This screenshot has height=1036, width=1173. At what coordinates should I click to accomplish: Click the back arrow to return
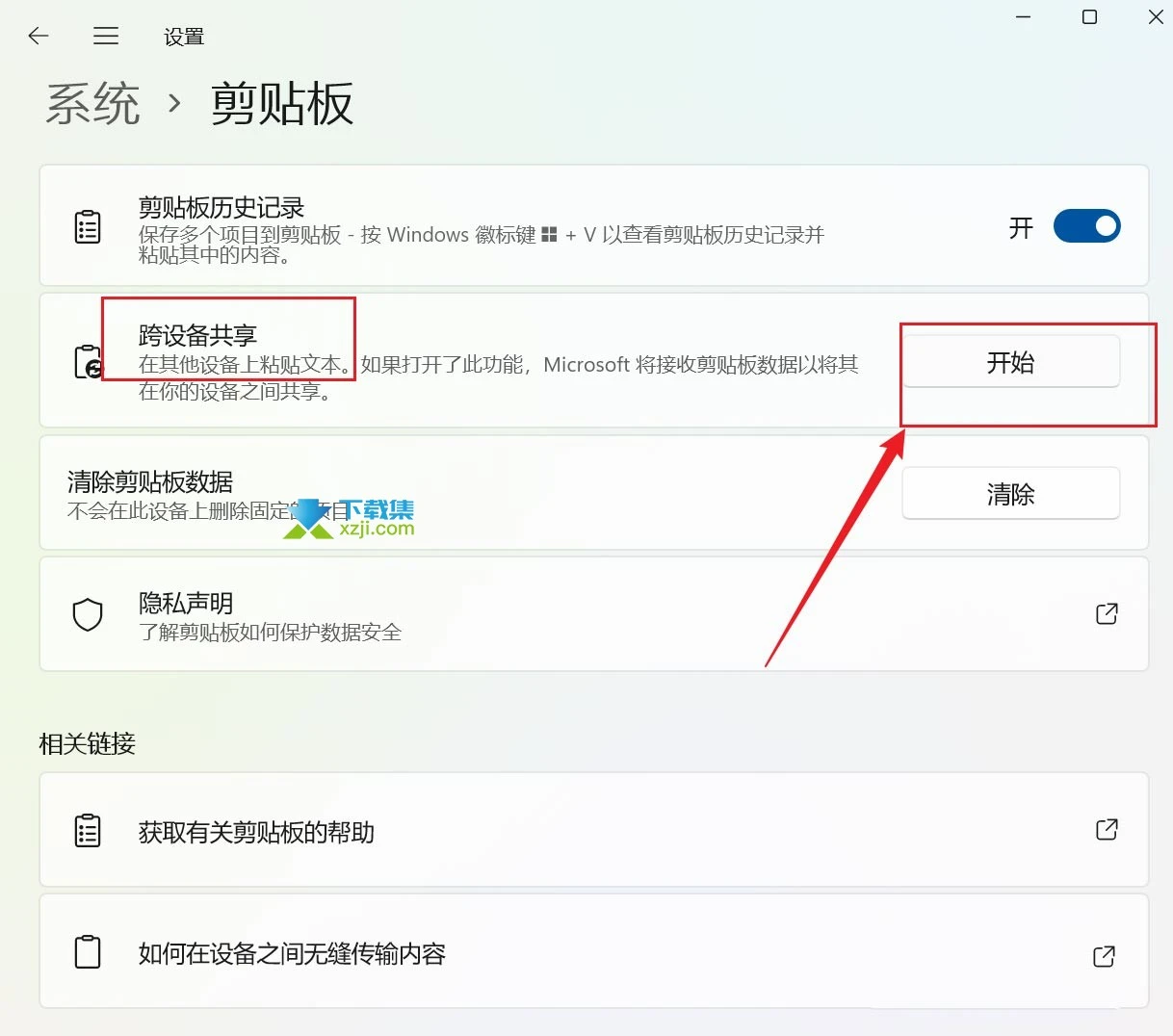pos(38,36)
